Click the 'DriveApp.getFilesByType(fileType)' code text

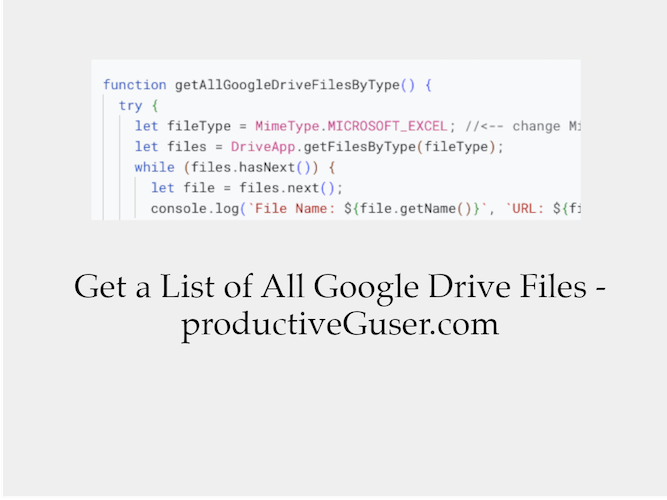click(x=363, y=147)
